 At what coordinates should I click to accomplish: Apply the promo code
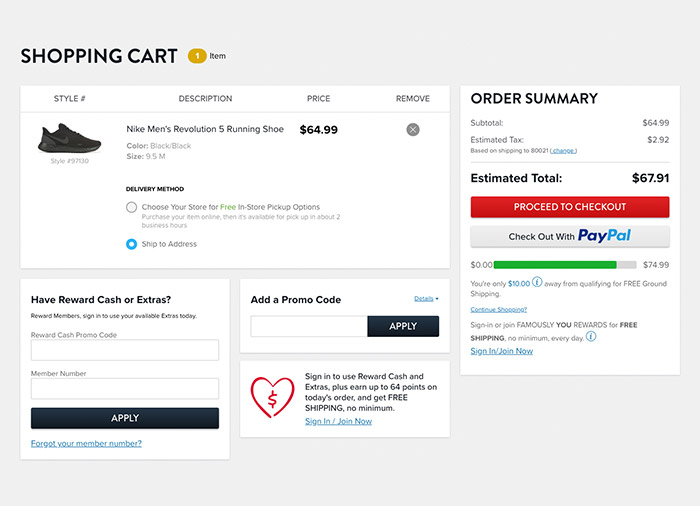click(x=403, y=326)
